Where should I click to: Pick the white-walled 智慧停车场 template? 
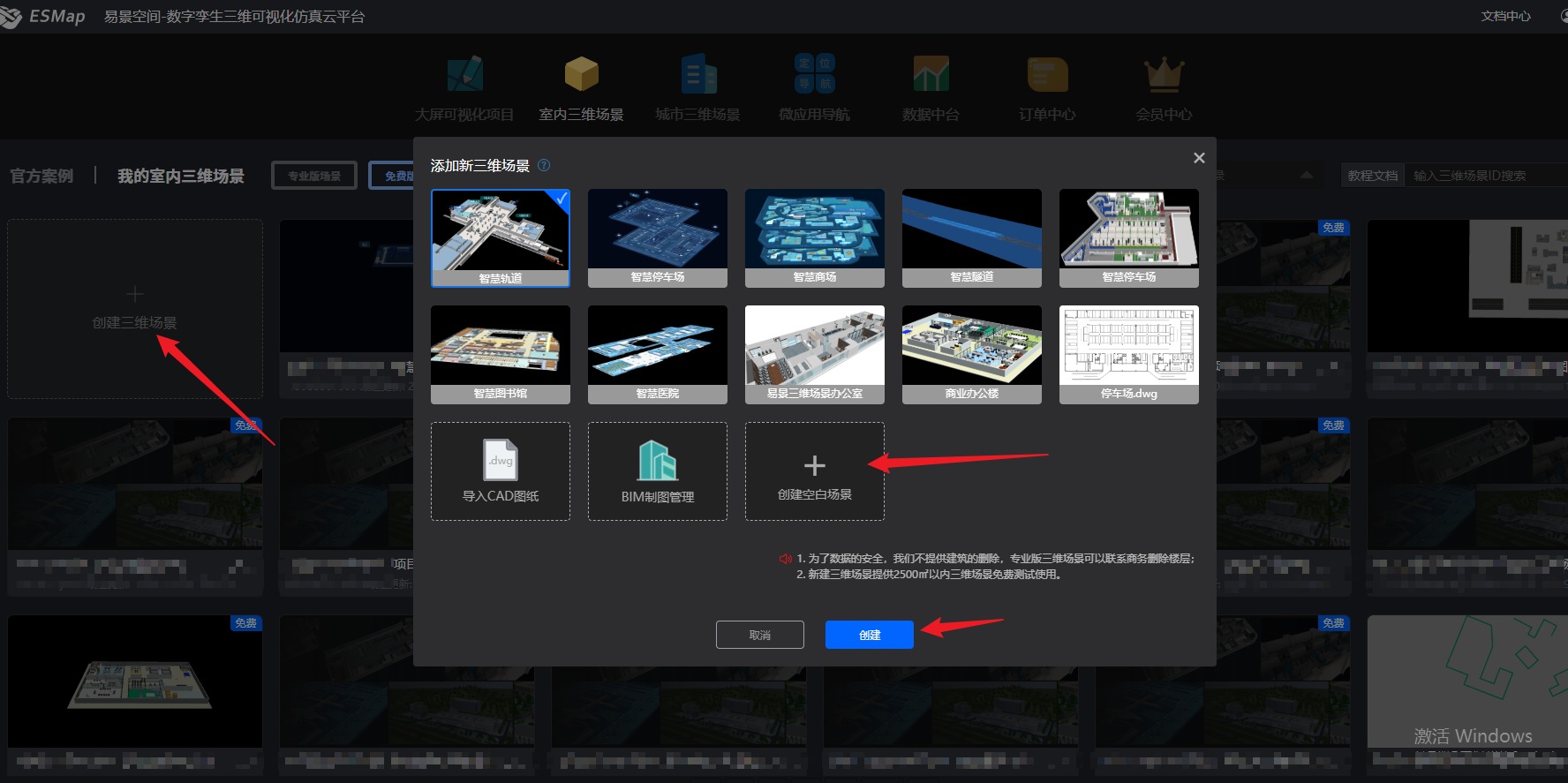click(x=1129, y=238)
